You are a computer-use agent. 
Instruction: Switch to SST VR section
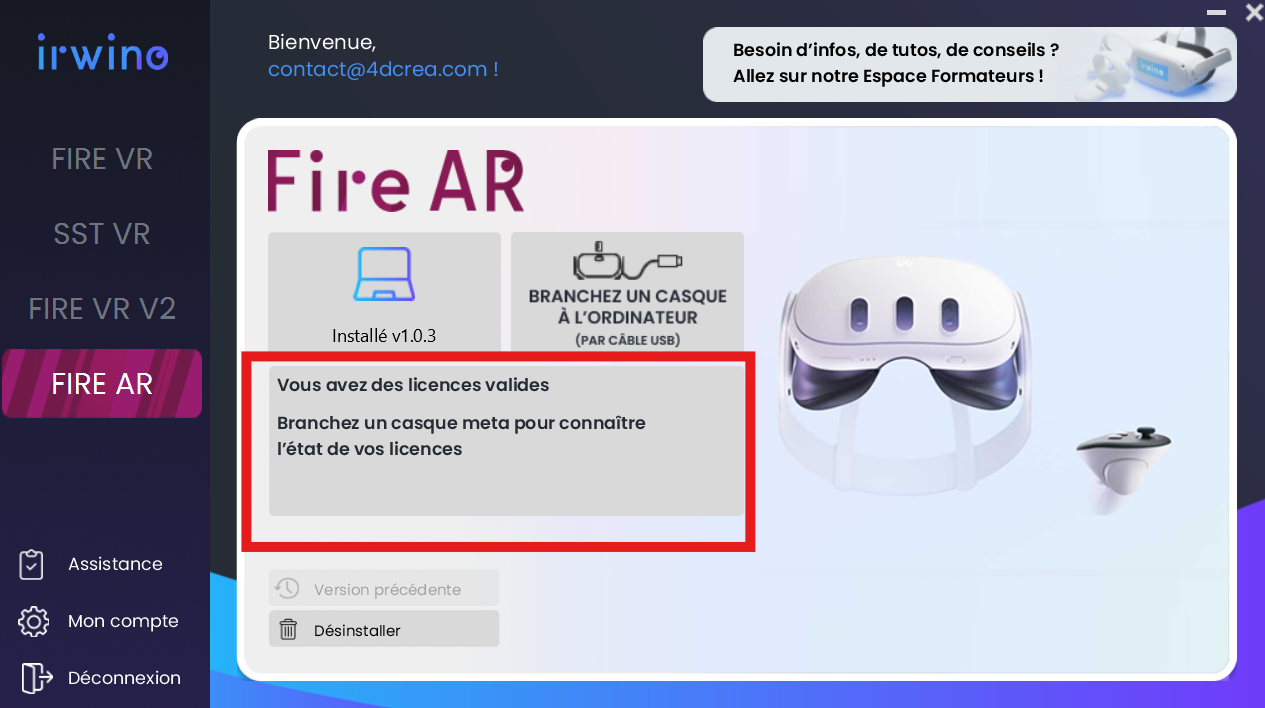102,234
